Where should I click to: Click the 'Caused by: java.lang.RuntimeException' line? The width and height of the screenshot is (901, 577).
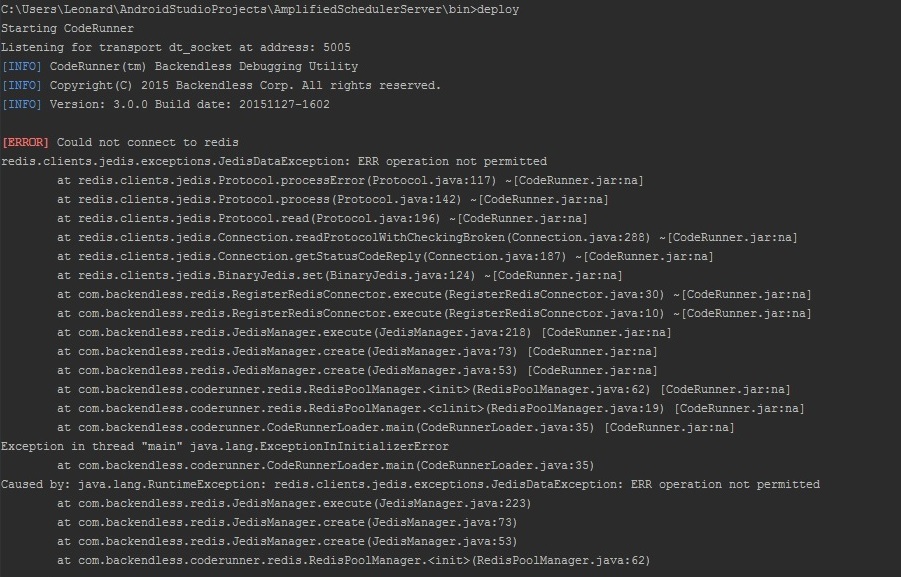point(410,484)
